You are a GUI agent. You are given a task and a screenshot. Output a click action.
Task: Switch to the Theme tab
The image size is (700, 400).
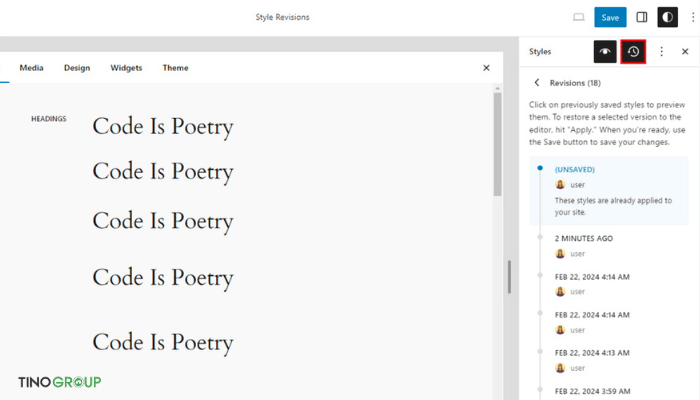[175, 68]
